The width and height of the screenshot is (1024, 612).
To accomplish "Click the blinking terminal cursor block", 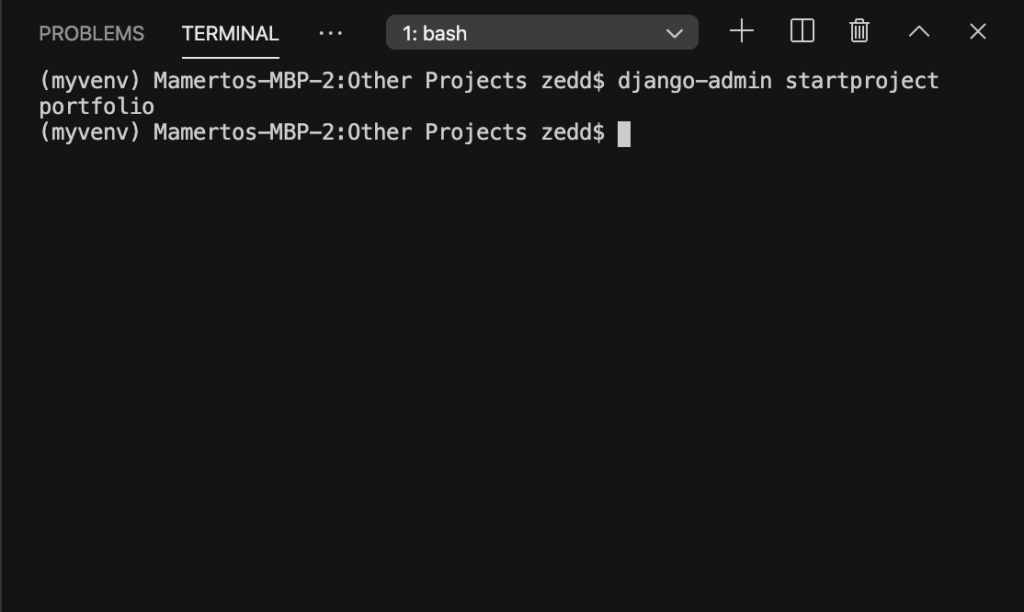I will point(624,134).
